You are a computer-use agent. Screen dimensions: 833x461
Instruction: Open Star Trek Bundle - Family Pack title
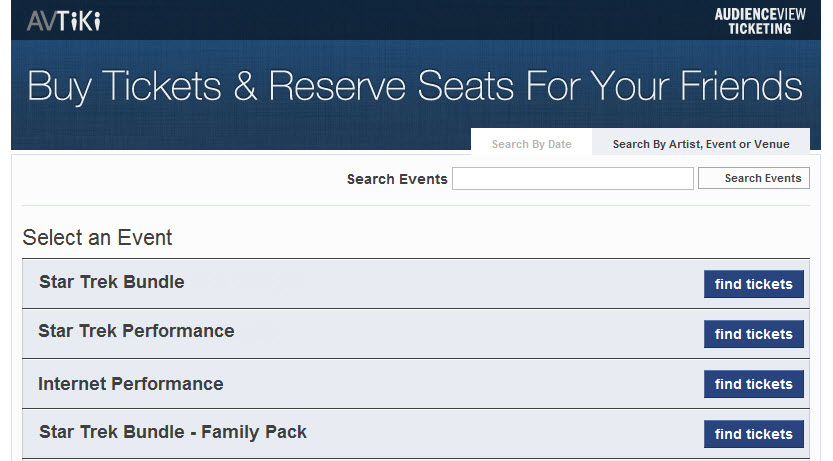[x=173, y=432]
